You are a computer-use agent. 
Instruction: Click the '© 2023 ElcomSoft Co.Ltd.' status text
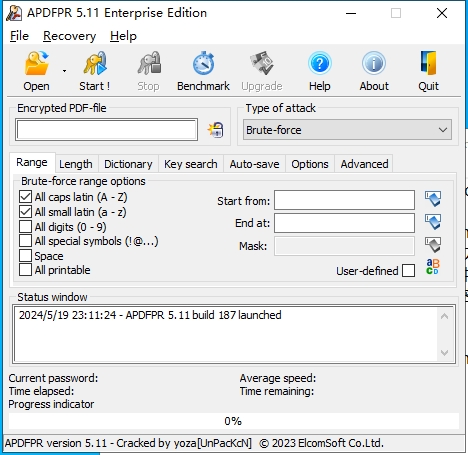(321, 443)
